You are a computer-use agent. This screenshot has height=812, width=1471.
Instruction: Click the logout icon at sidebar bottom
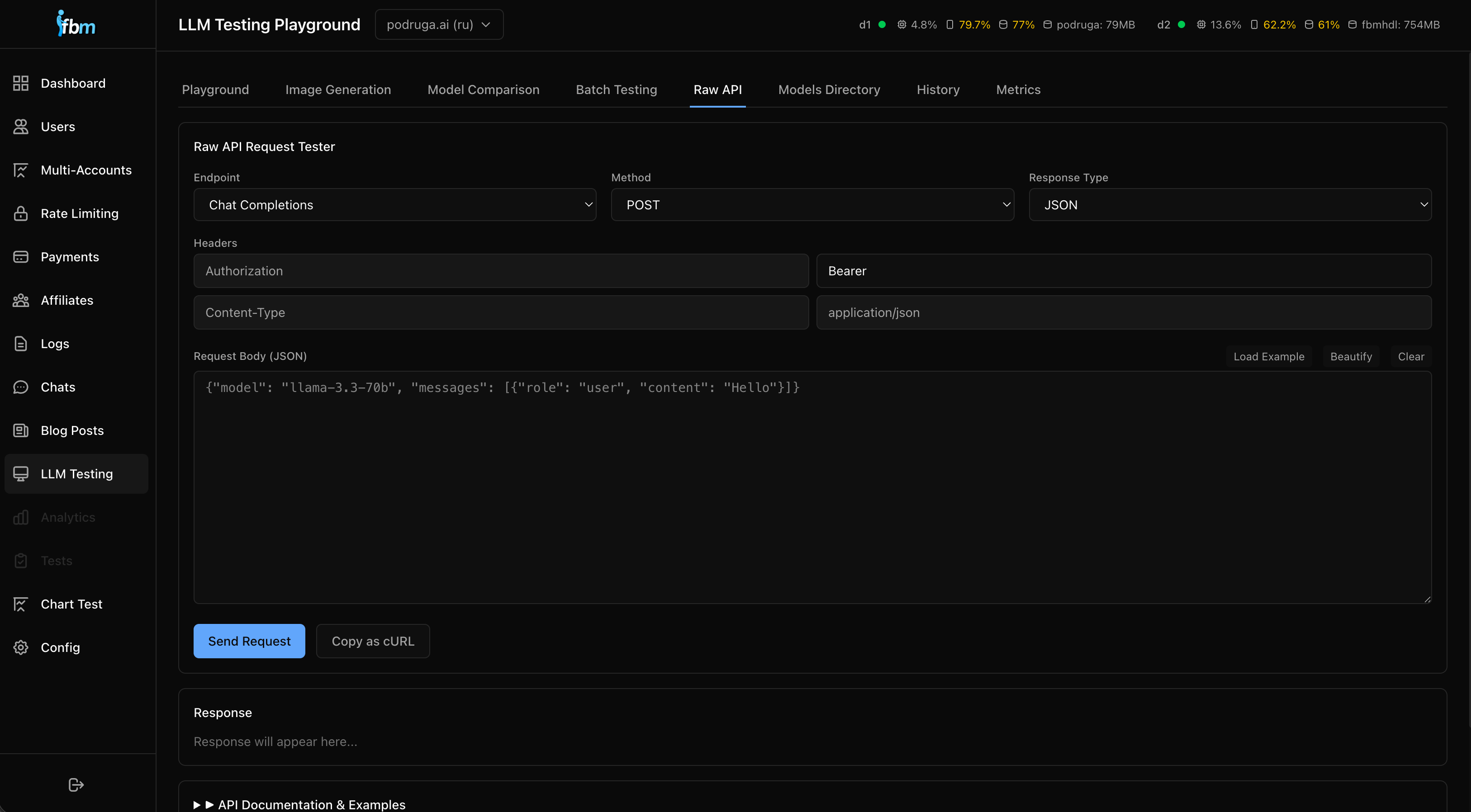76,784
